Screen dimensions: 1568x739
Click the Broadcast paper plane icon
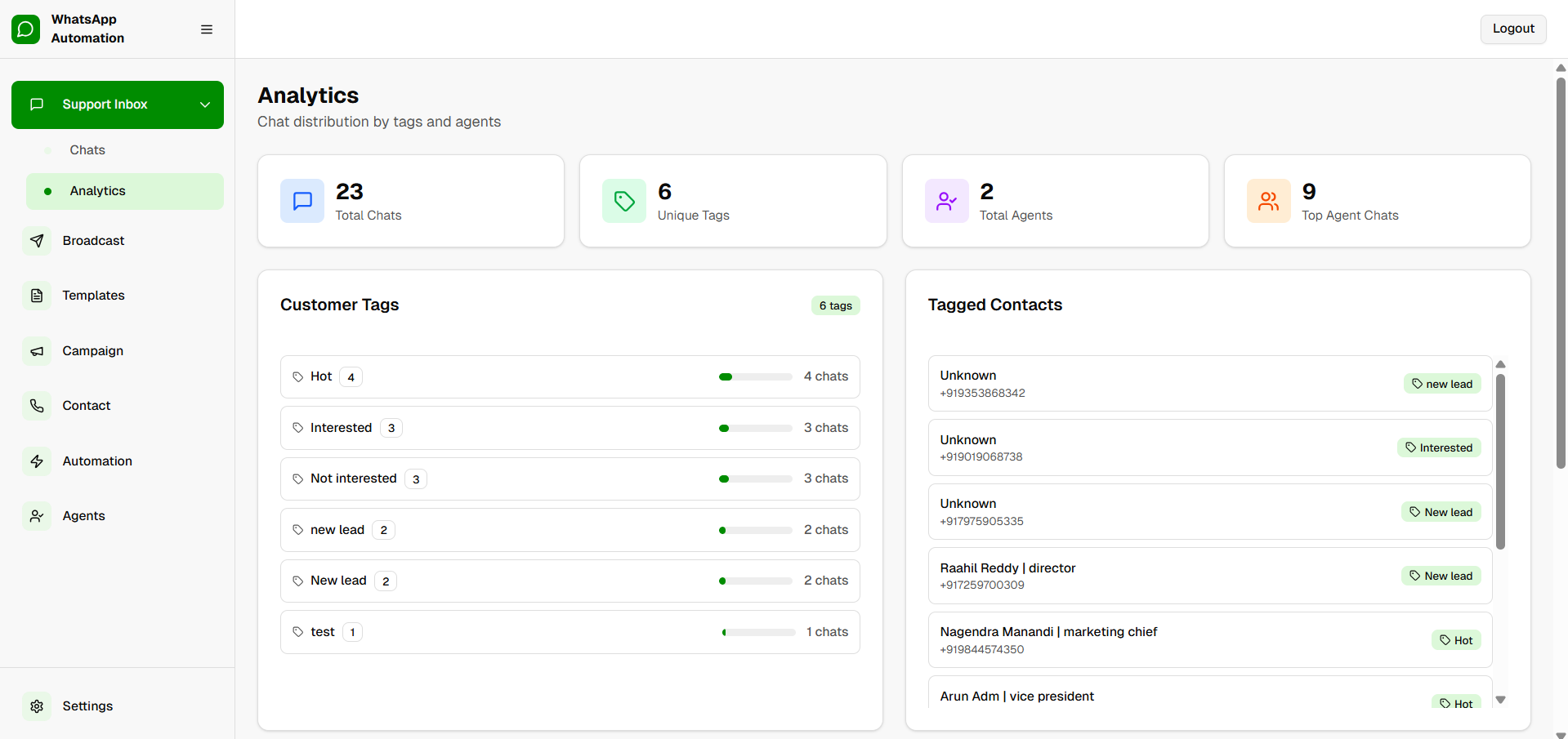[37, 241]
